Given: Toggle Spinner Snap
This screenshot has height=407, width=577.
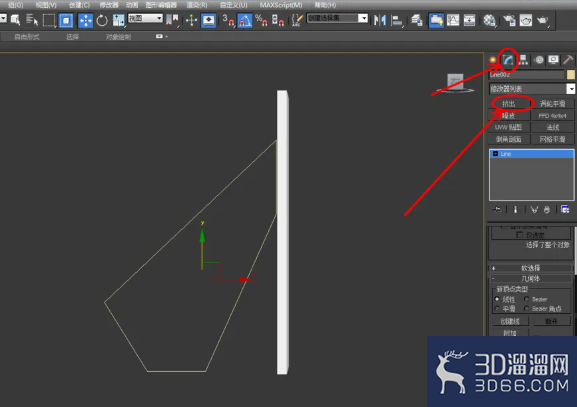Looking at the screenshot, I should (x=277, y=20).
